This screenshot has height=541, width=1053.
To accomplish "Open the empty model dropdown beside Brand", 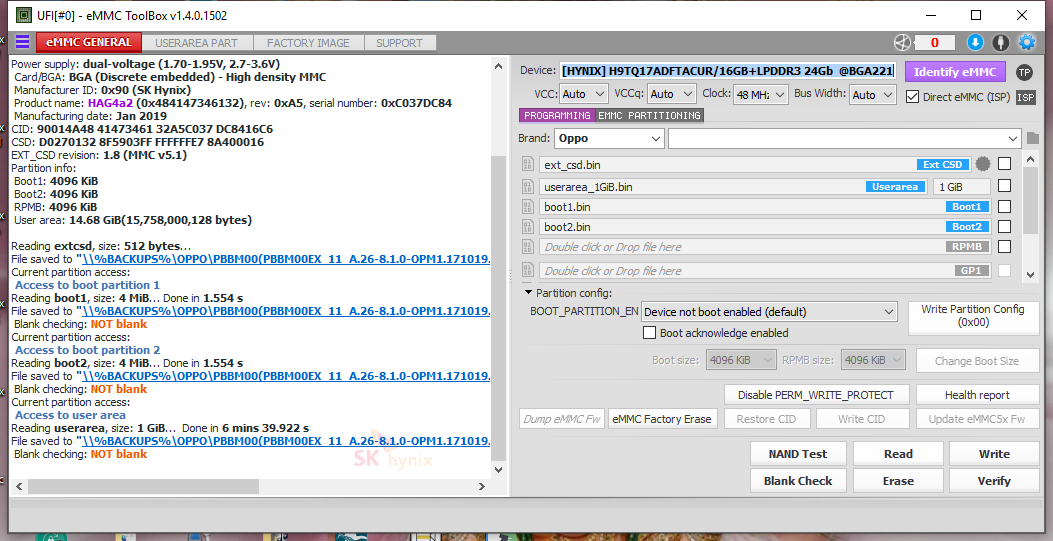I will pos(845,139).
